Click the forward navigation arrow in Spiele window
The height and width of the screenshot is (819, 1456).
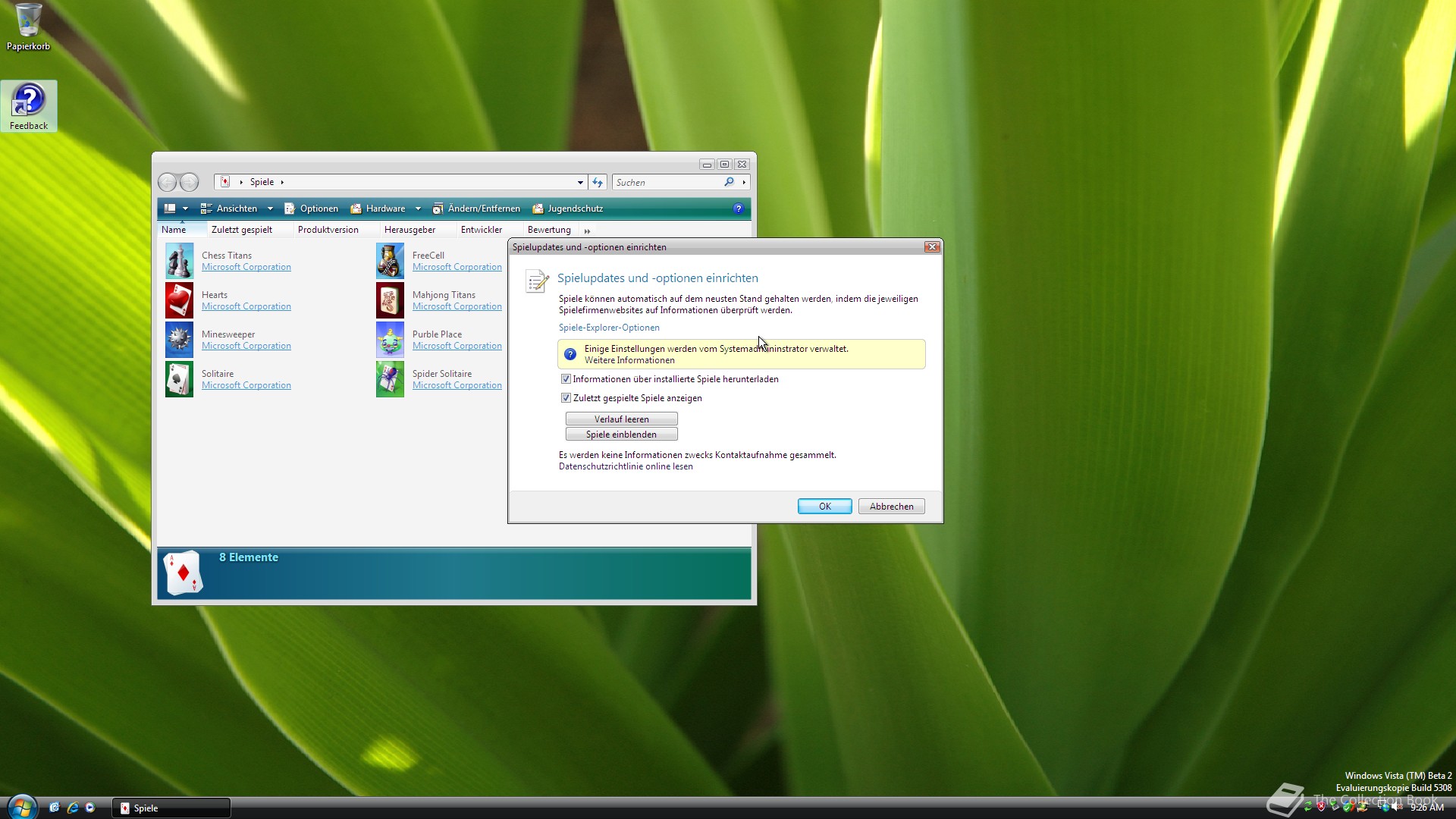coord(190,182)
